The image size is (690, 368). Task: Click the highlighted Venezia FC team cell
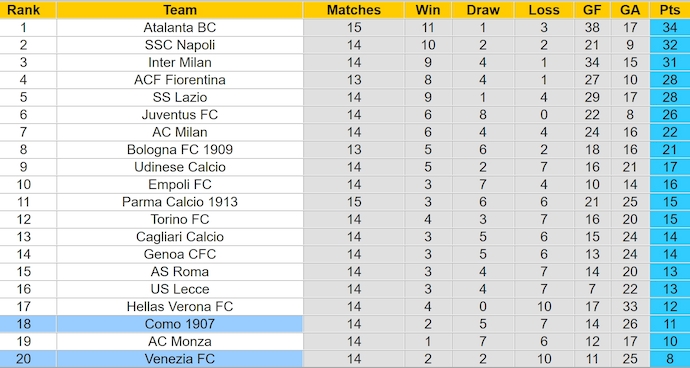pos(180,359)
